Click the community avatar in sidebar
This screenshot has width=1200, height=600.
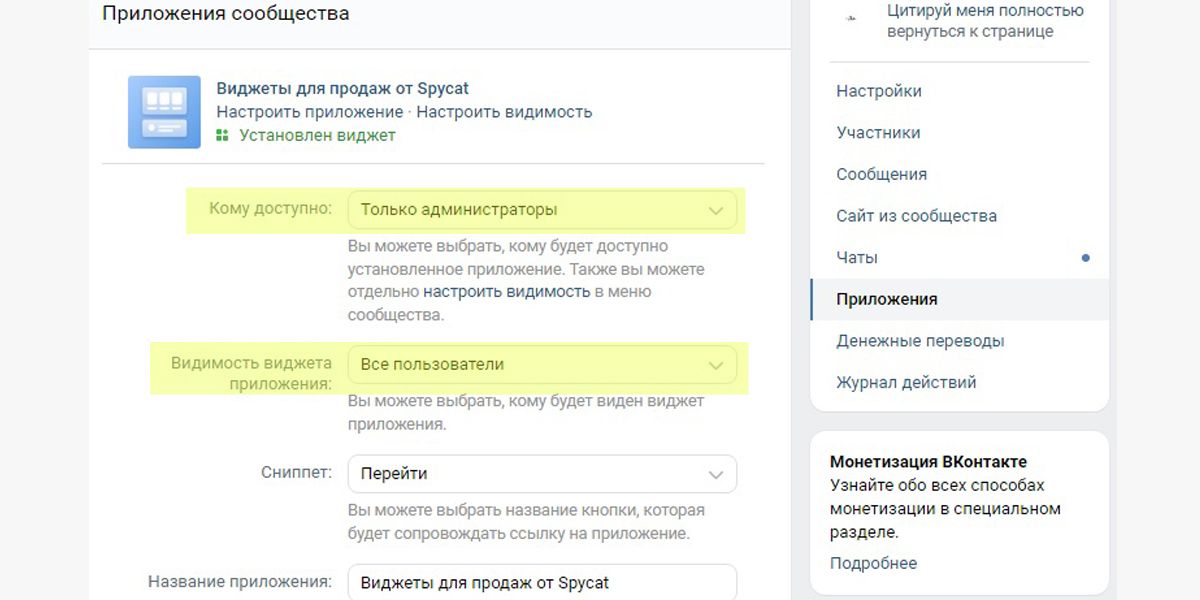850,20
